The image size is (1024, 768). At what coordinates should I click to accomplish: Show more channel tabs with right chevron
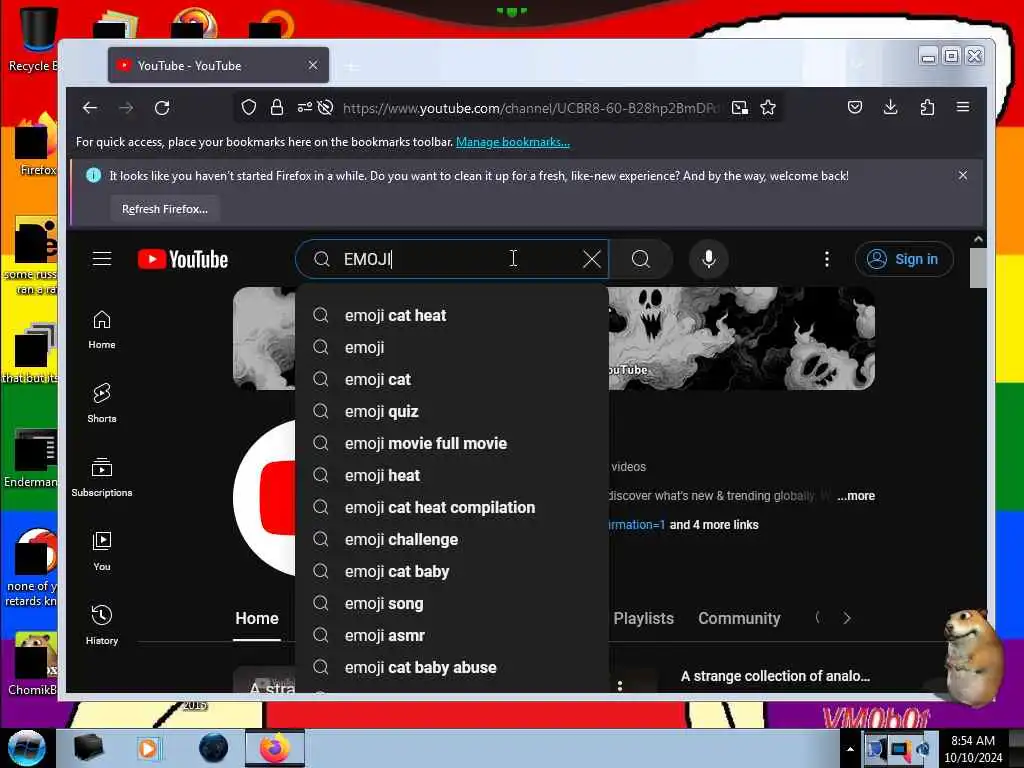[847, 618]
